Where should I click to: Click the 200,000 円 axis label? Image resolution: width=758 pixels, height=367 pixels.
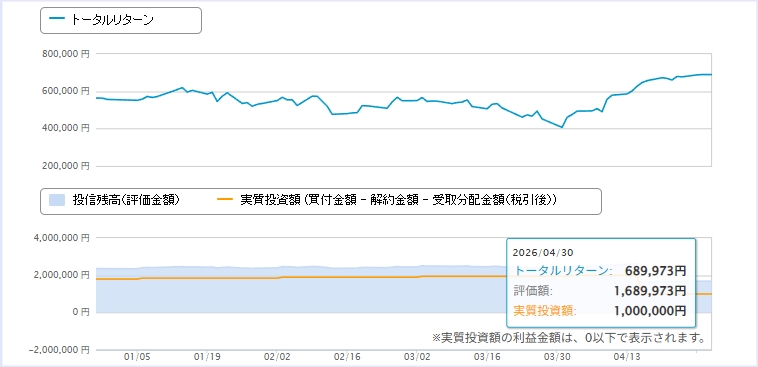click(65, 166)
